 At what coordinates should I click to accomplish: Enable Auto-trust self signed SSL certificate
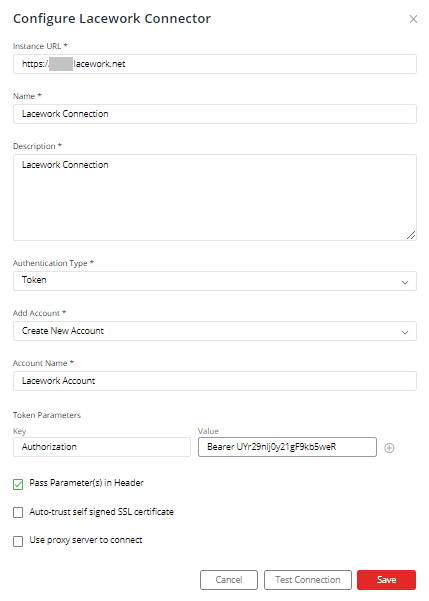pos(18,512)
